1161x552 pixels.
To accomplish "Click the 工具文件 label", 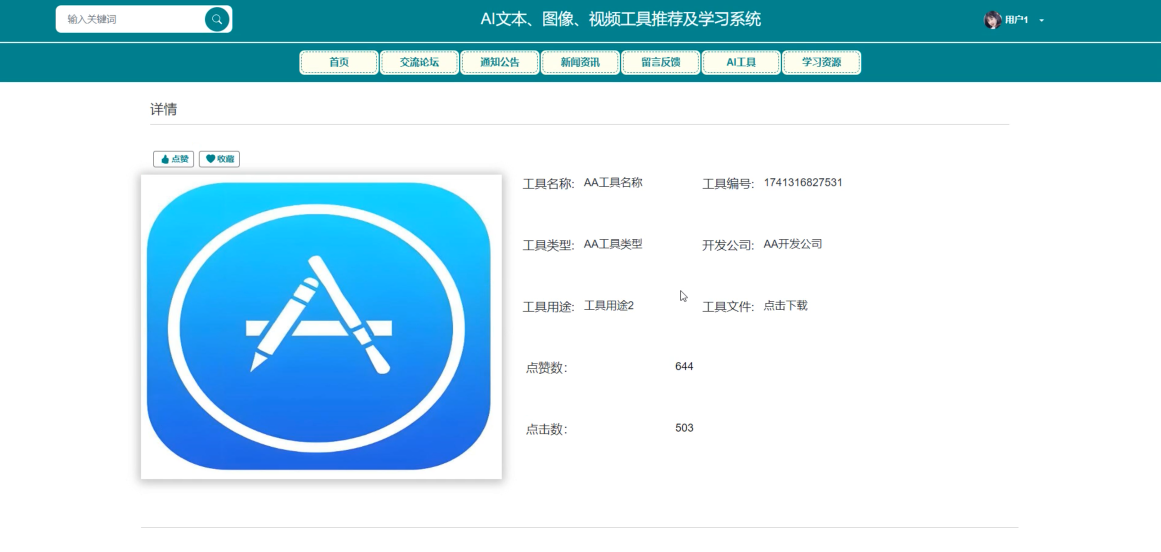I will 728,307.
